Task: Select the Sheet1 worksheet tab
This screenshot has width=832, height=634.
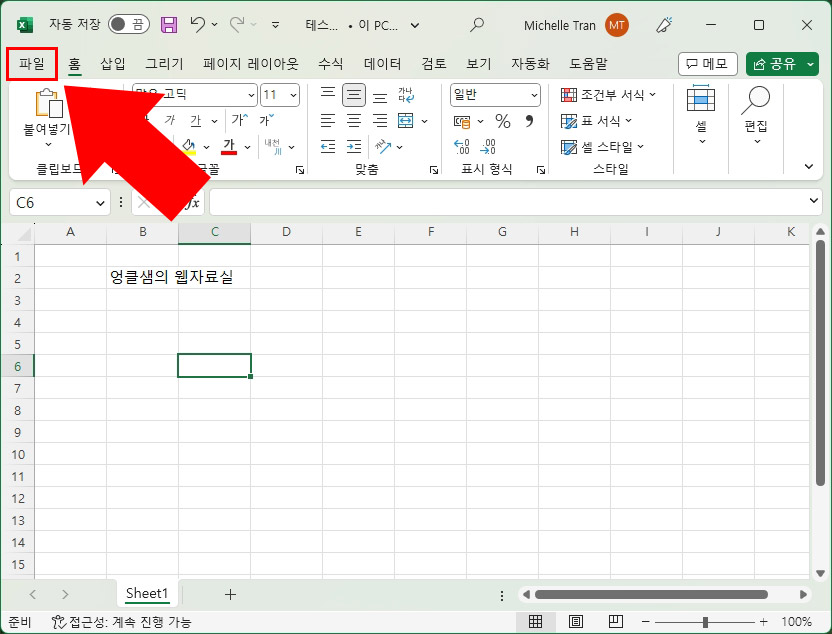Action: [x=147, y=593]
